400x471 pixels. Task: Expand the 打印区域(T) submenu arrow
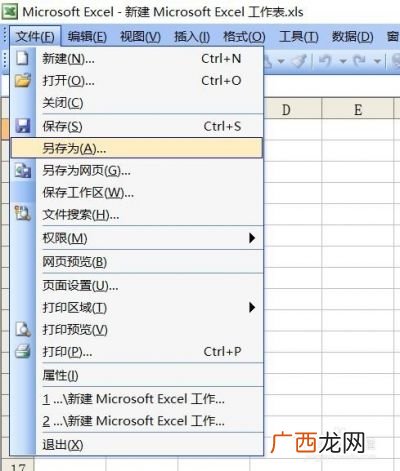click(x=252, y=307)
